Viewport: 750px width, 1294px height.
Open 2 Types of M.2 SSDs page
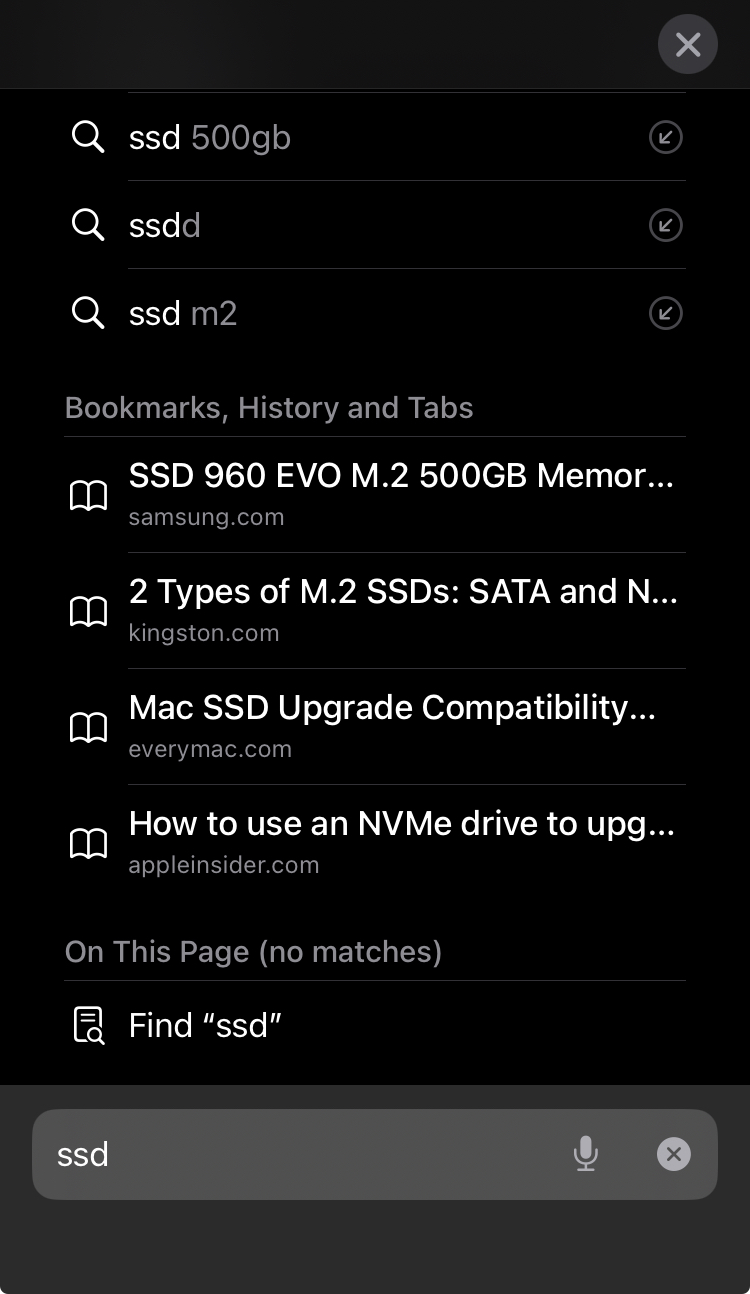point(375,611)
